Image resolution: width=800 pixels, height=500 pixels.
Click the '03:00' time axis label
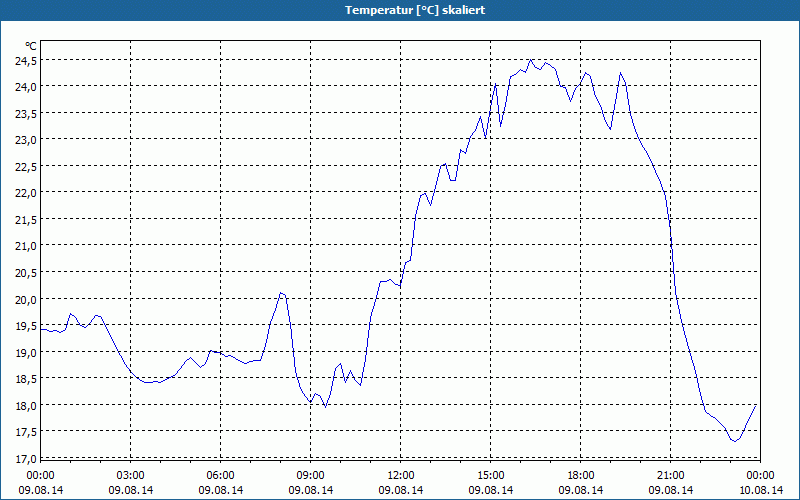[131, 476]
